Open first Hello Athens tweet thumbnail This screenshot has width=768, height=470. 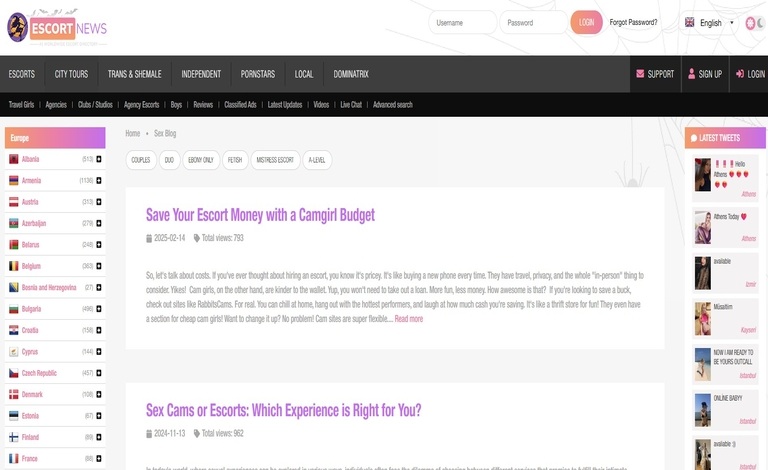[702, 174]
